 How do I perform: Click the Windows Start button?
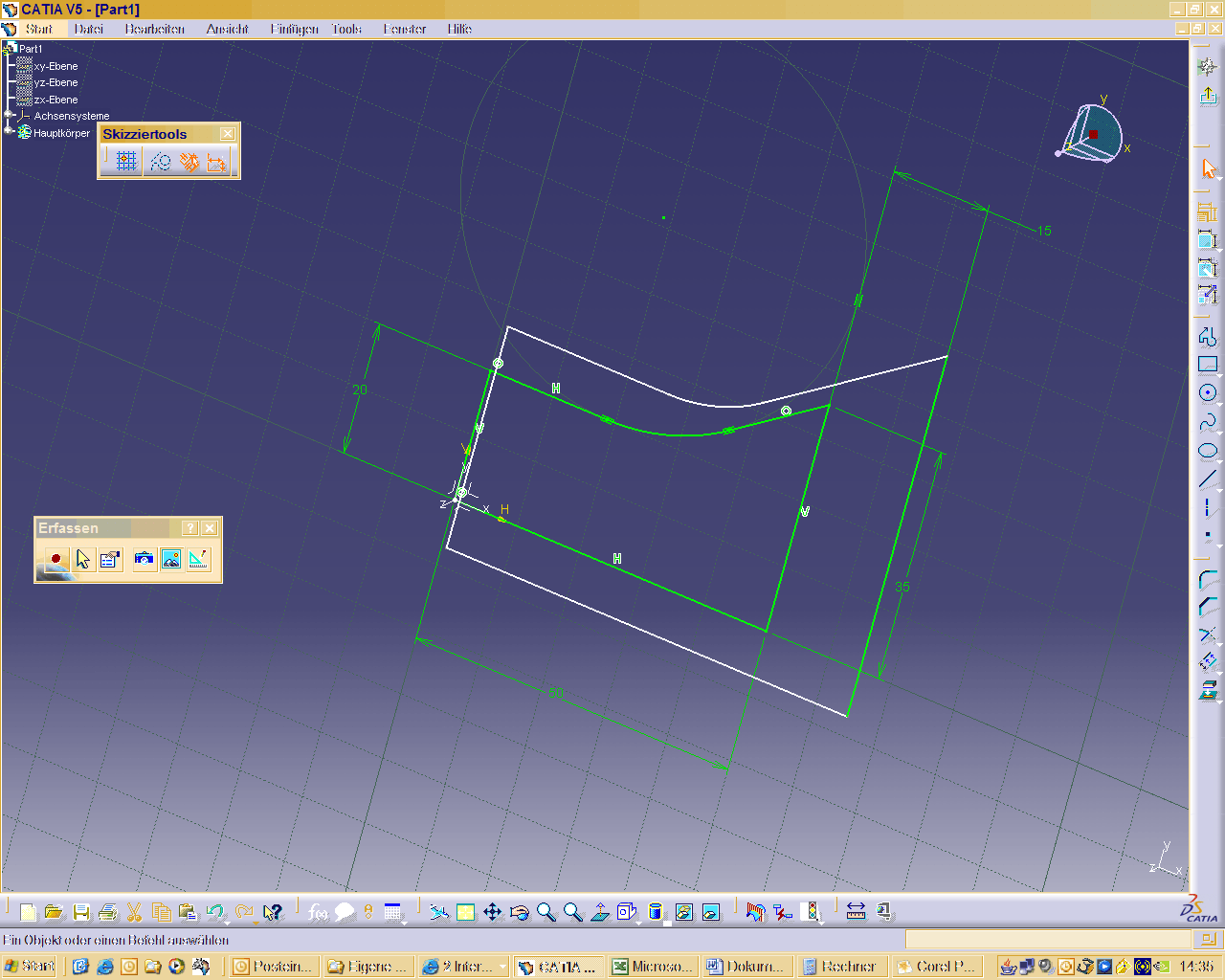[30, 966]
